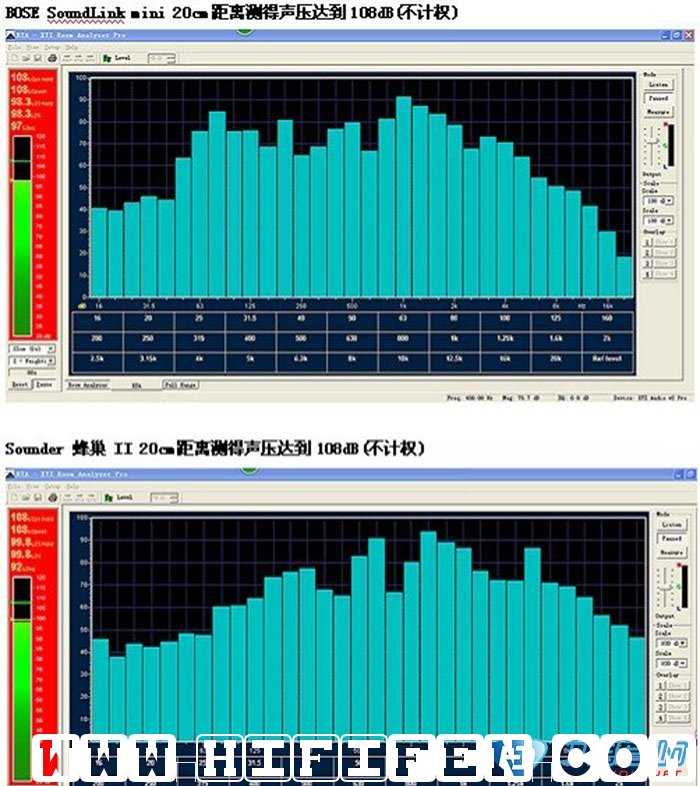700x786 pixels.
Task: Click Full Range button in upper window
Action: click(x=181, y=385)
